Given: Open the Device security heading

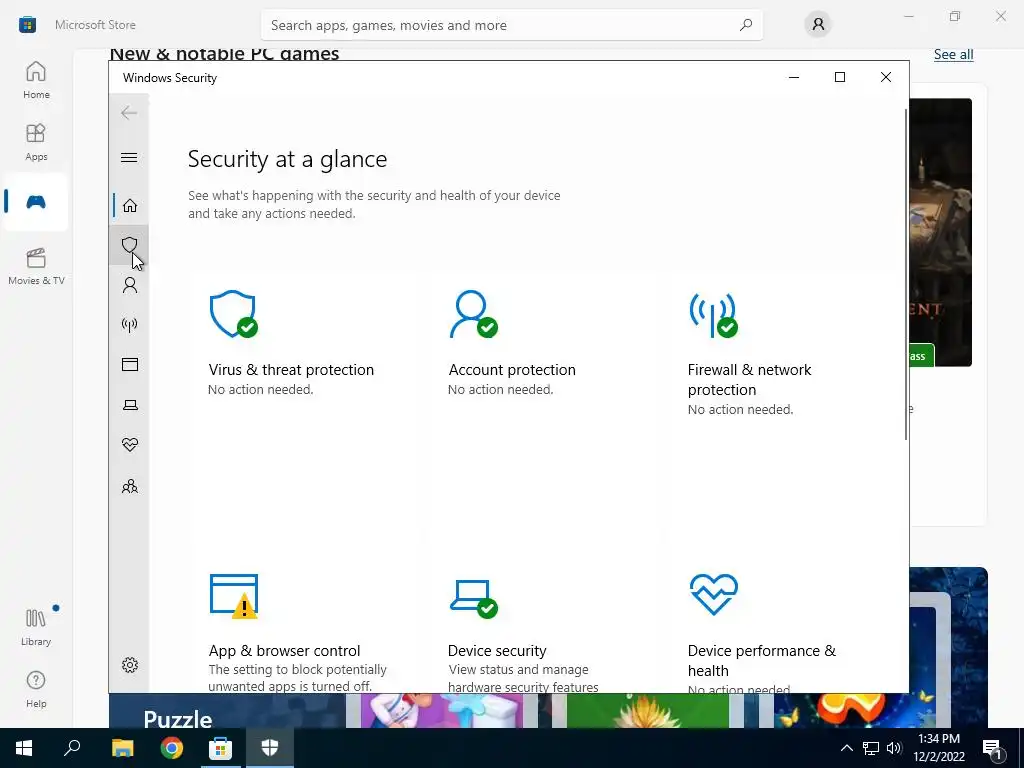Looking at the screenshot, I should pyautogui.click(x=497, y=650).
